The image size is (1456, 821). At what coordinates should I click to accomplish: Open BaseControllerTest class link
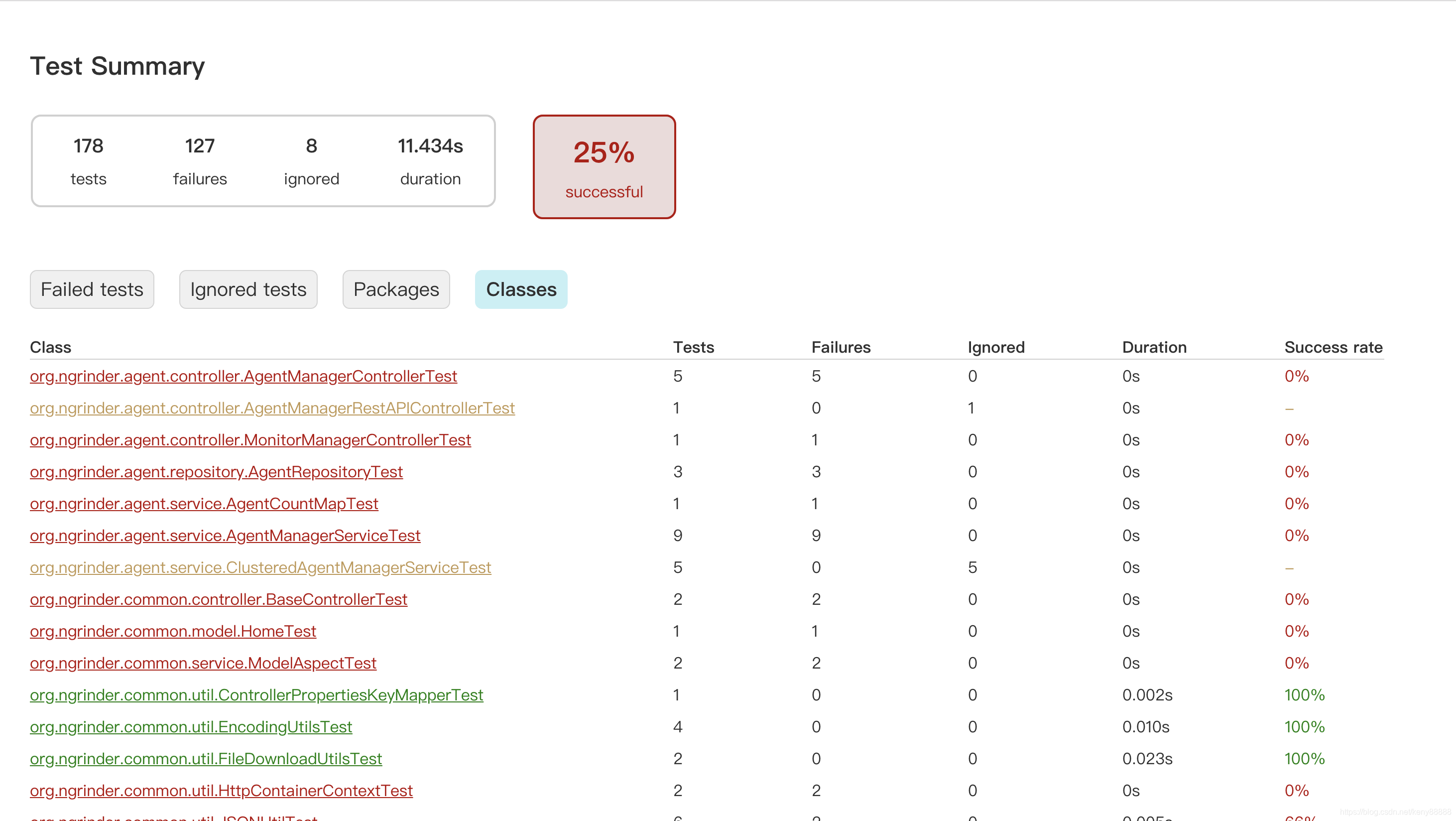point(218,599)
